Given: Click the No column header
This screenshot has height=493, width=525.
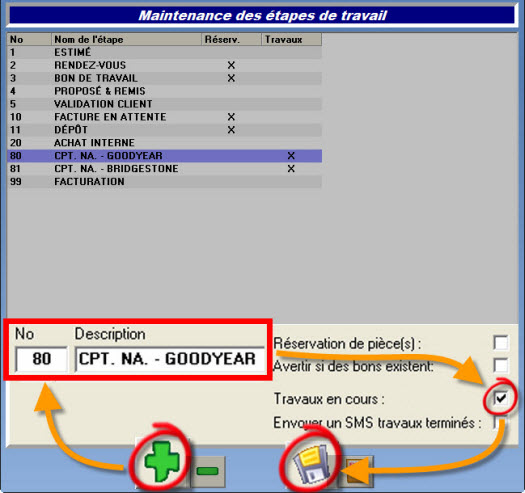Looking at the screenshot, I should tap(29, 40).
